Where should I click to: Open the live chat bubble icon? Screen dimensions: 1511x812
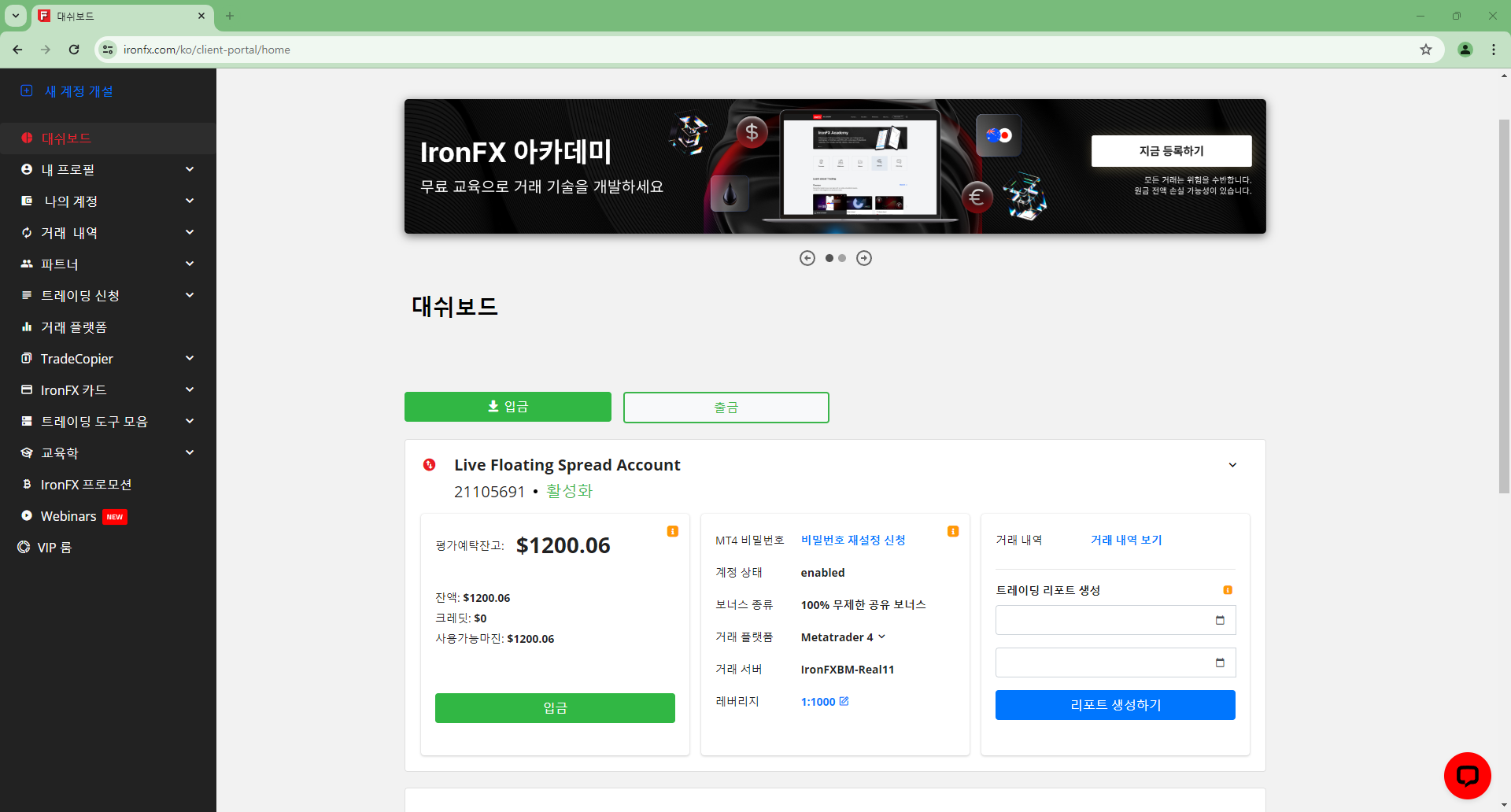[1467, 775]
